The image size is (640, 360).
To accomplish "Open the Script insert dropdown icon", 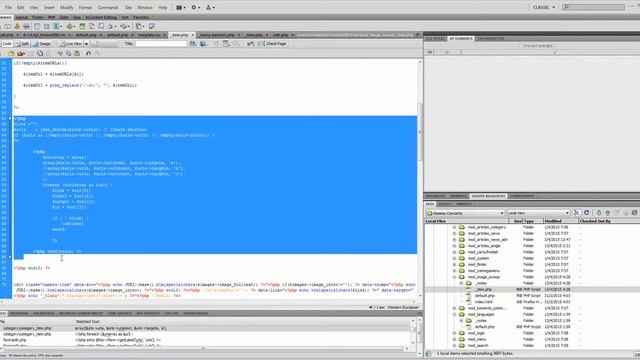I will click(x=124, y=26).
